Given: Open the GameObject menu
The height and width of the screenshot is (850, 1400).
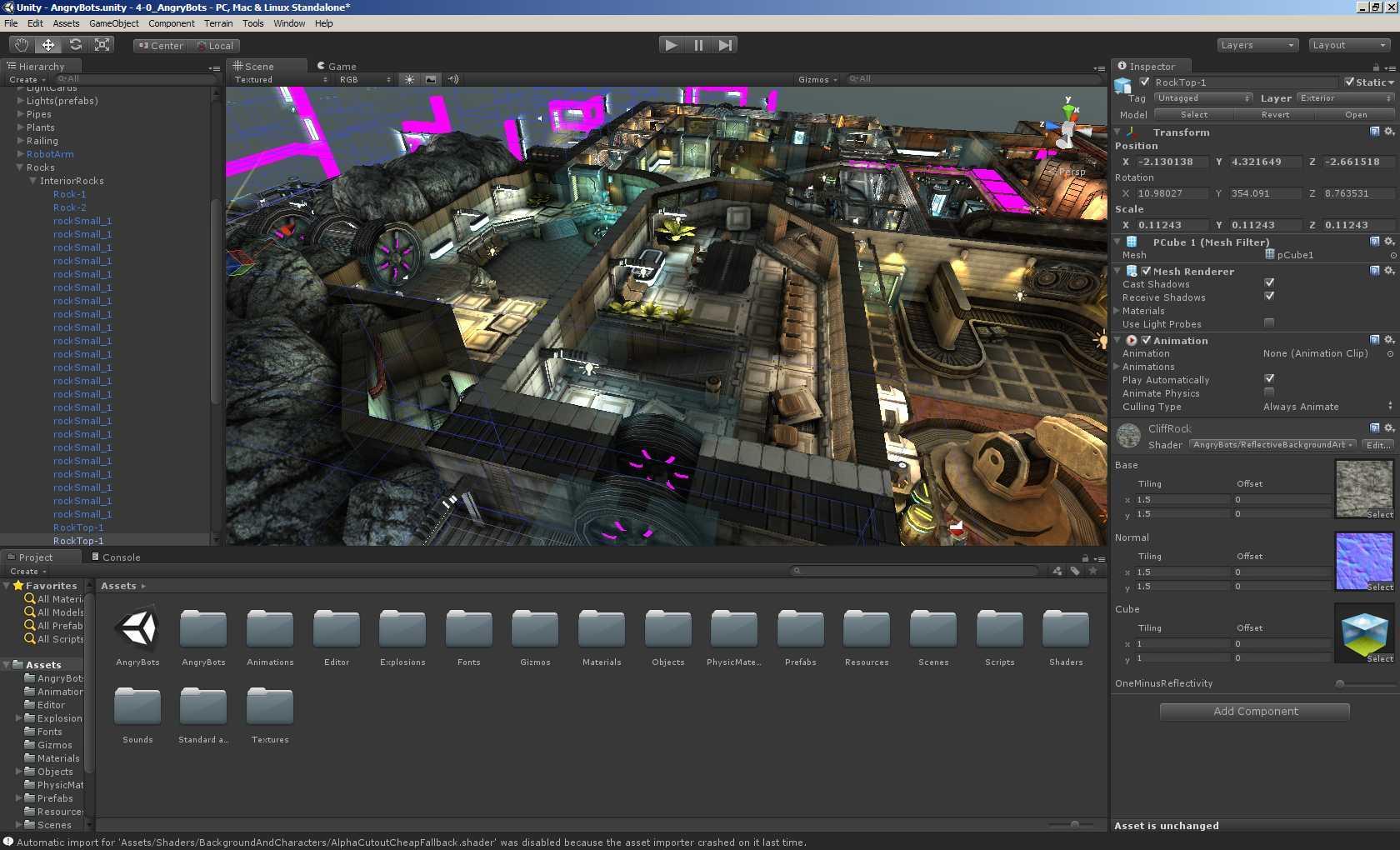Looking at the screenshot, I should (x=113, y=23).
